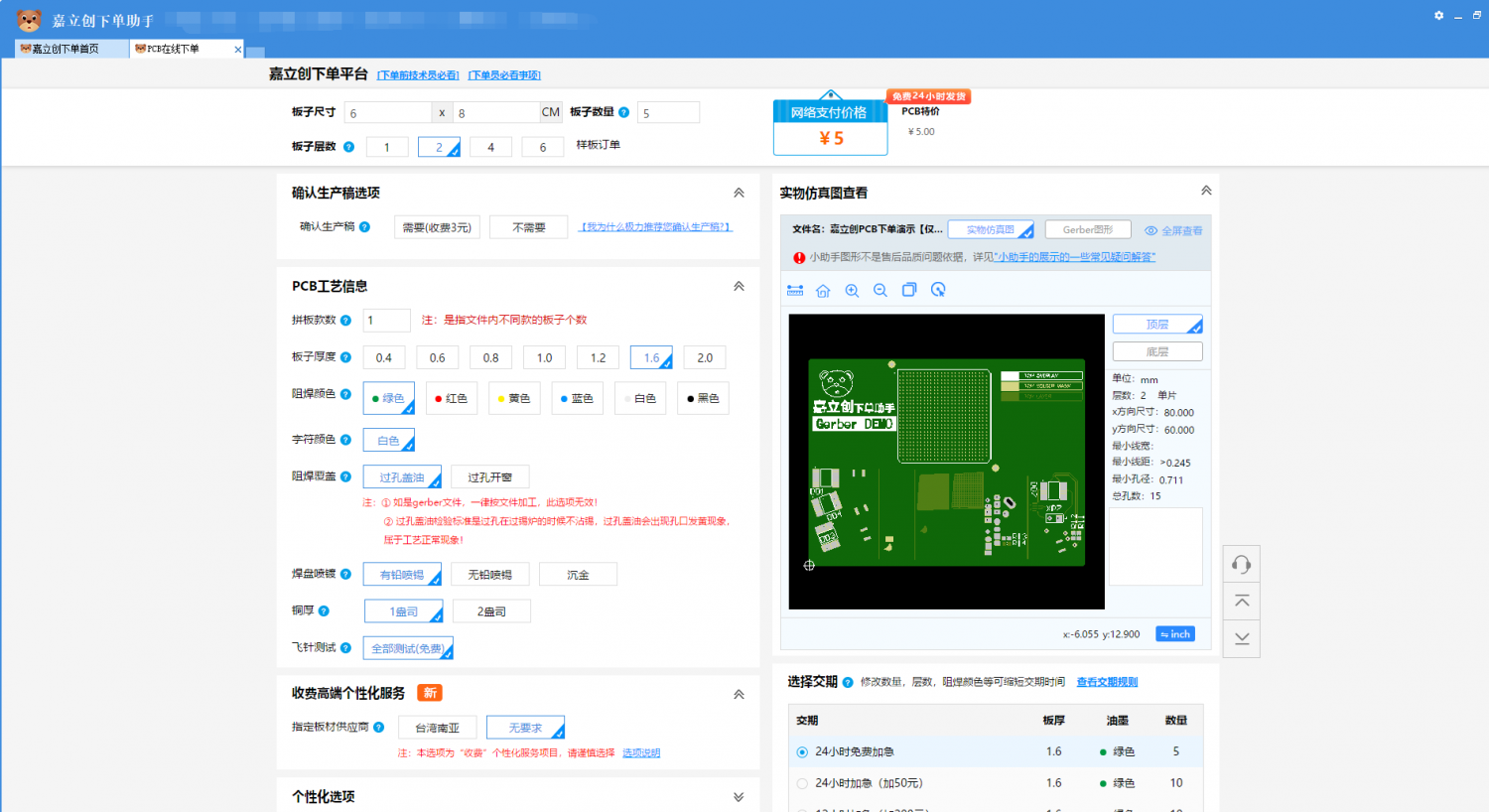
Task: Open 我为什么极力推荐您确认生产稿 link
Action: coord(656,227)
